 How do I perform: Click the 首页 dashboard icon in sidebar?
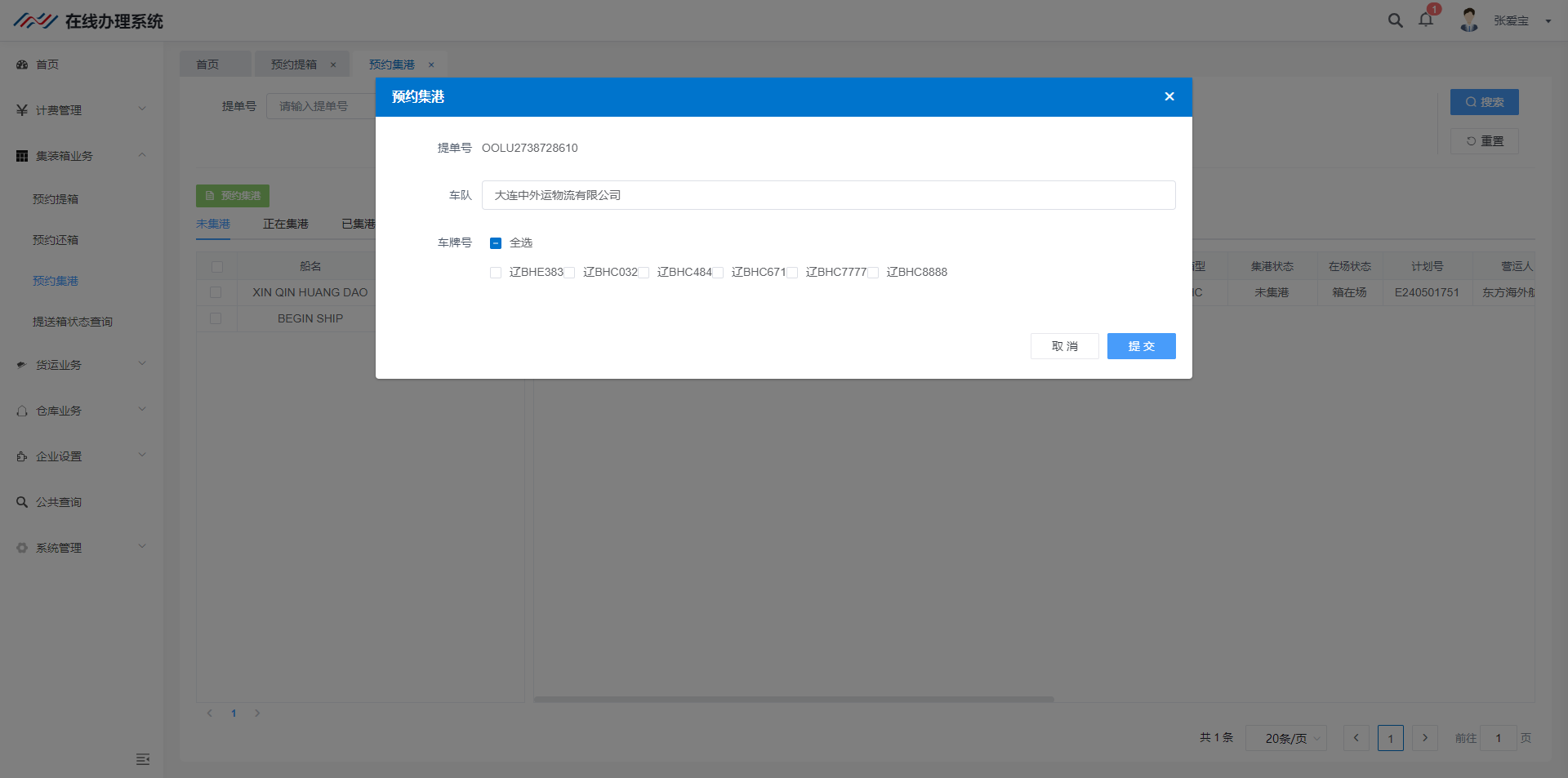pyautogui.click(x=22, y=64)
